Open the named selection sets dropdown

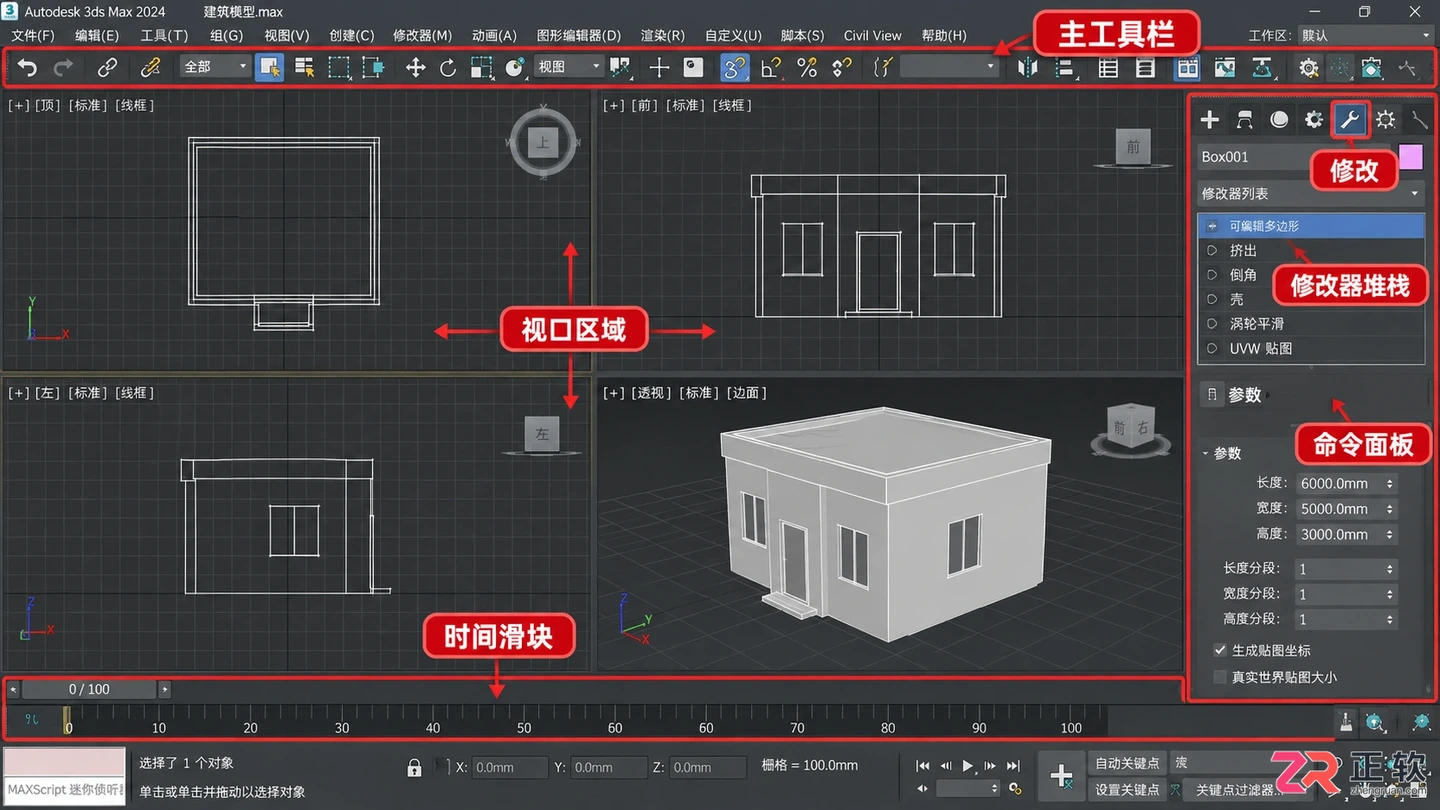(949, 67)
